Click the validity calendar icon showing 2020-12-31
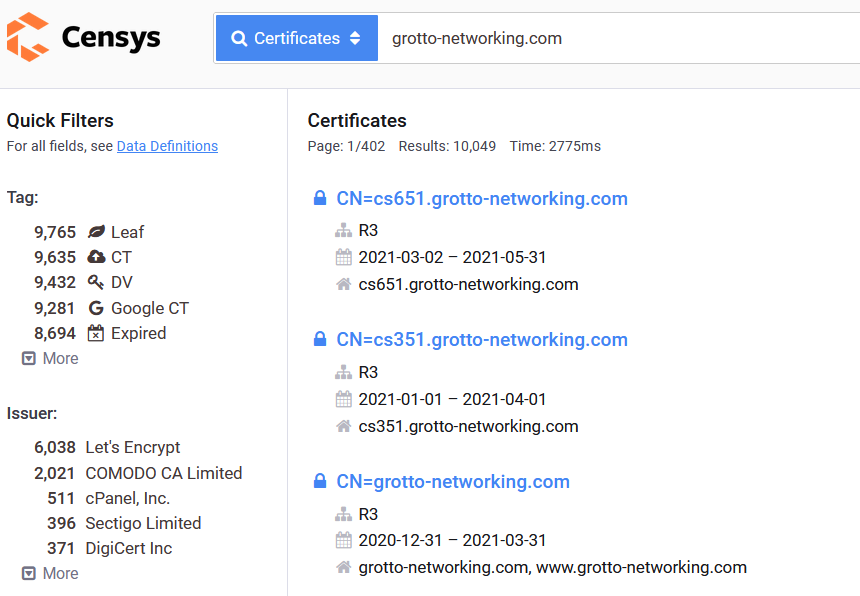This screenshot has height=596, width=860. 343,540
